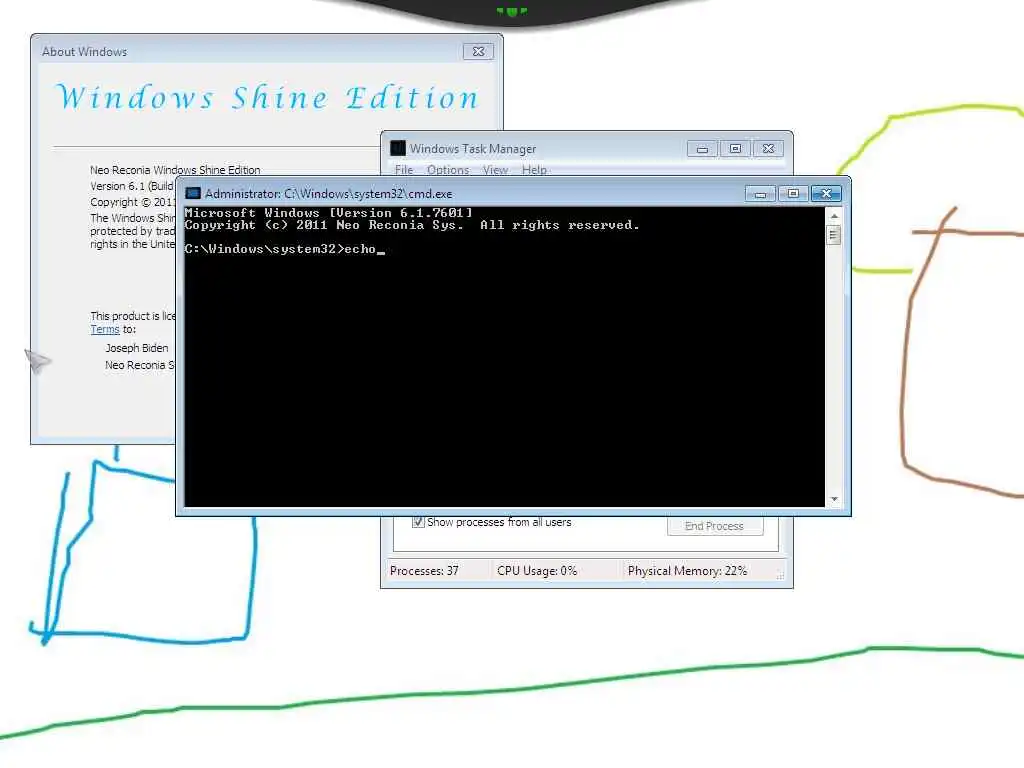Viewport: 1024px width, 768px height.
Task: Maximize the Task Manager window
Action: tap(735, 149)
